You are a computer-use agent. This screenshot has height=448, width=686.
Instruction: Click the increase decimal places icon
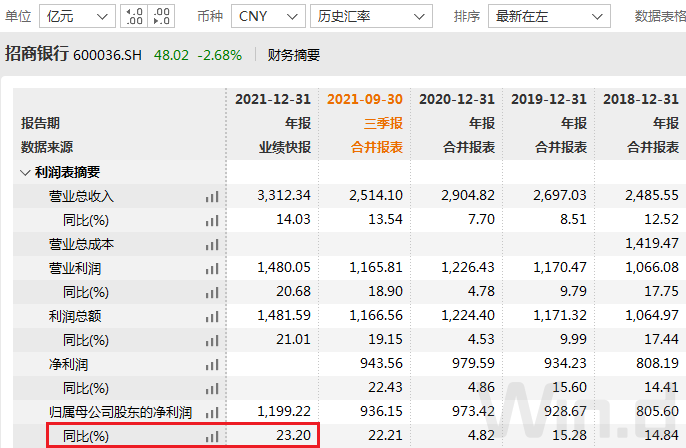[x=133, y=16]
